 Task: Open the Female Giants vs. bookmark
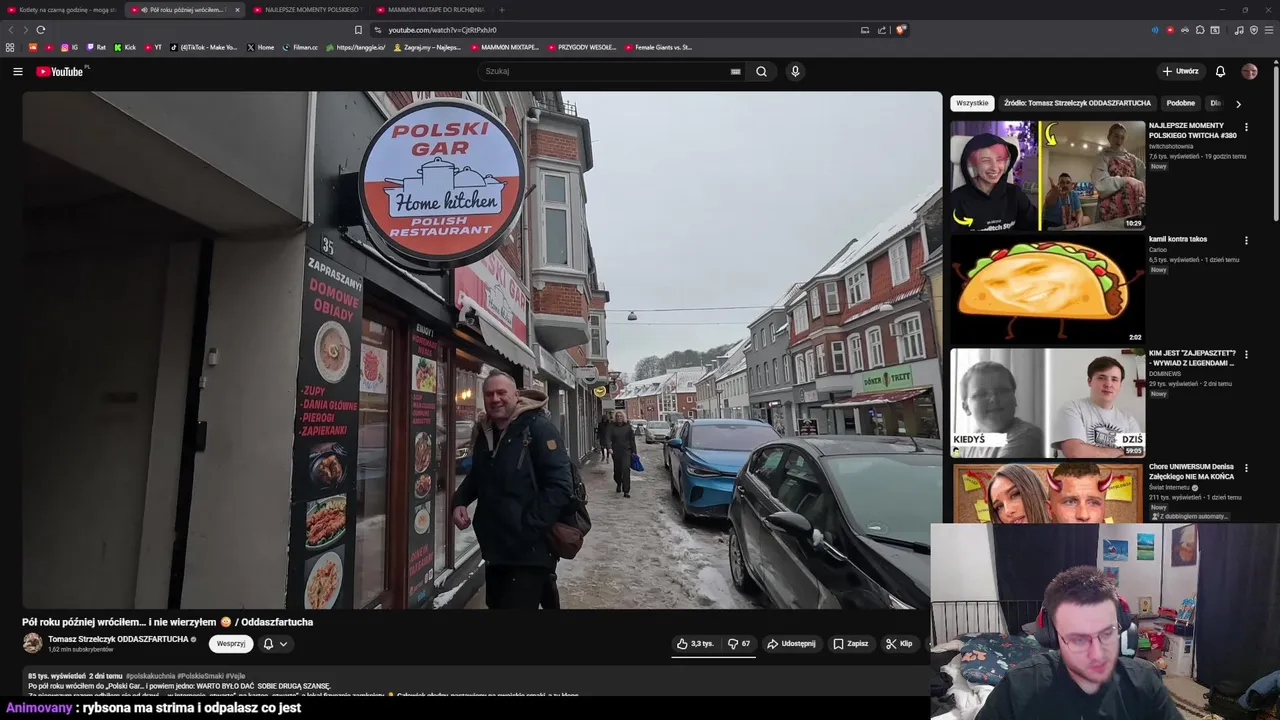click(x=658, y=47)
